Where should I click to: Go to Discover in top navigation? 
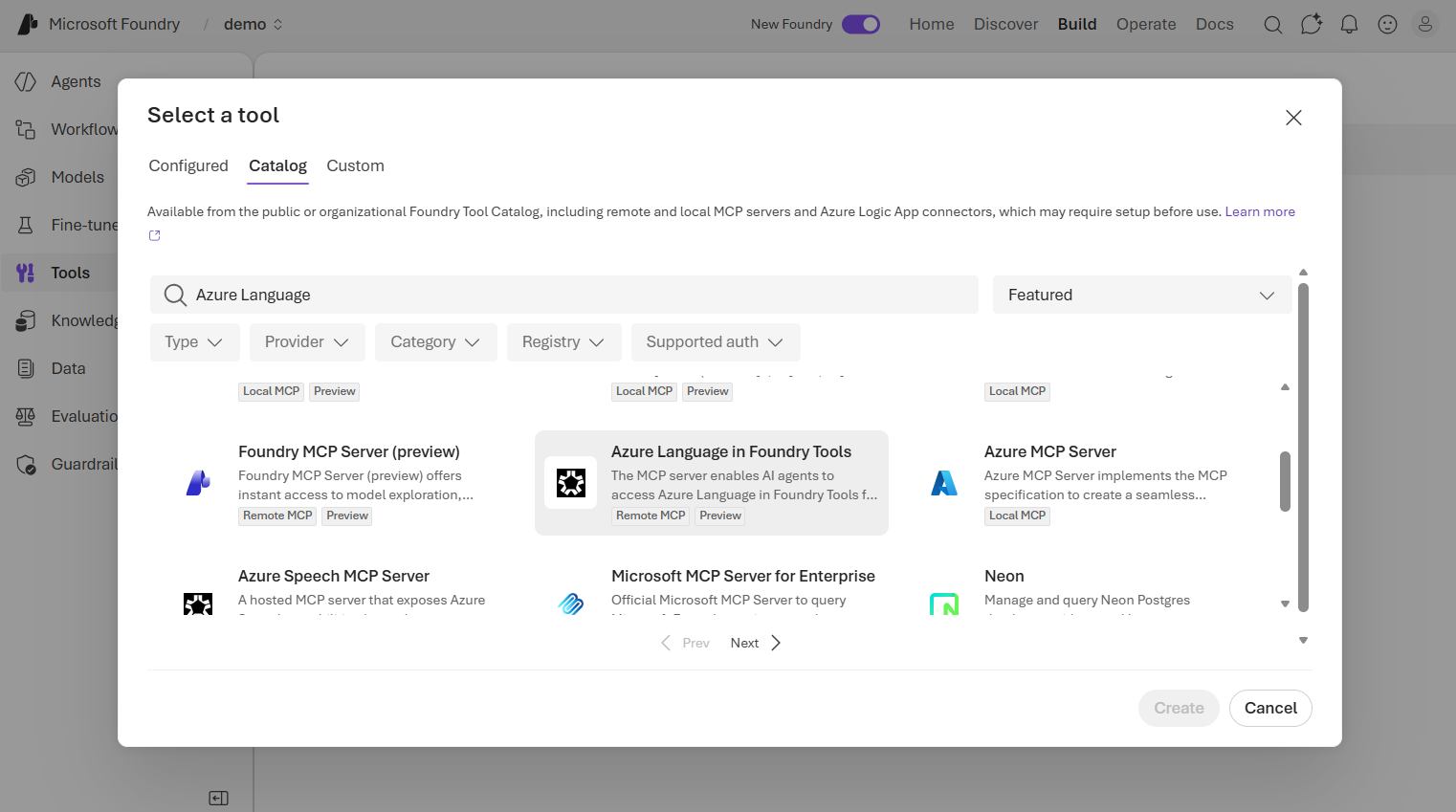(1005, 24)
